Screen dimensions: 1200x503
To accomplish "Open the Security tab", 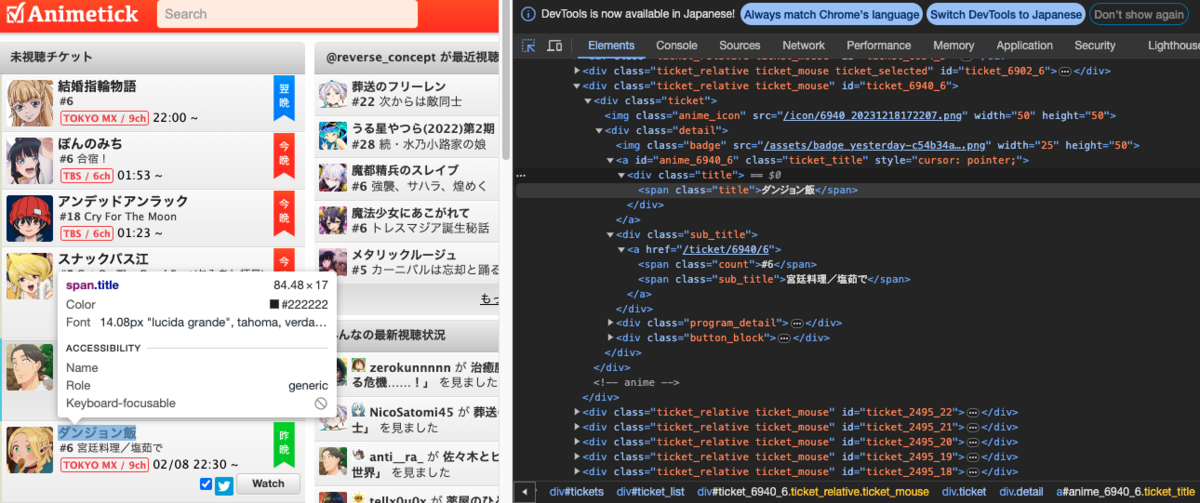I will 1095,45.
